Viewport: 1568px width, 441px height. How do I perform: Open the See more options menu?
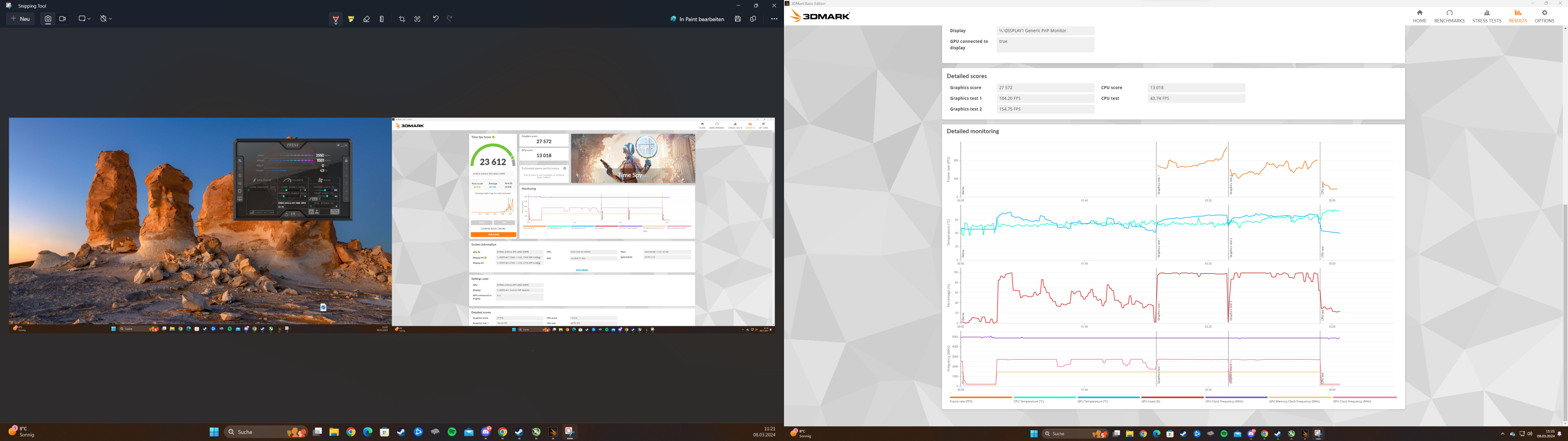774,19
